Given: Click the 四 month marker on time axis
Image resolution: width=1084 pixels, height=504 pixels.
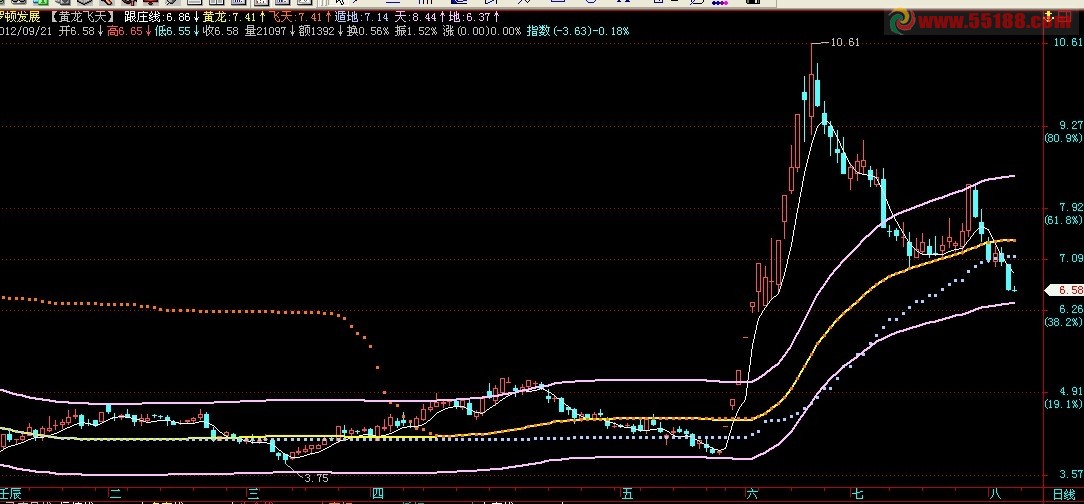Looking at the screenshot, I should click(x=377, y=494).
